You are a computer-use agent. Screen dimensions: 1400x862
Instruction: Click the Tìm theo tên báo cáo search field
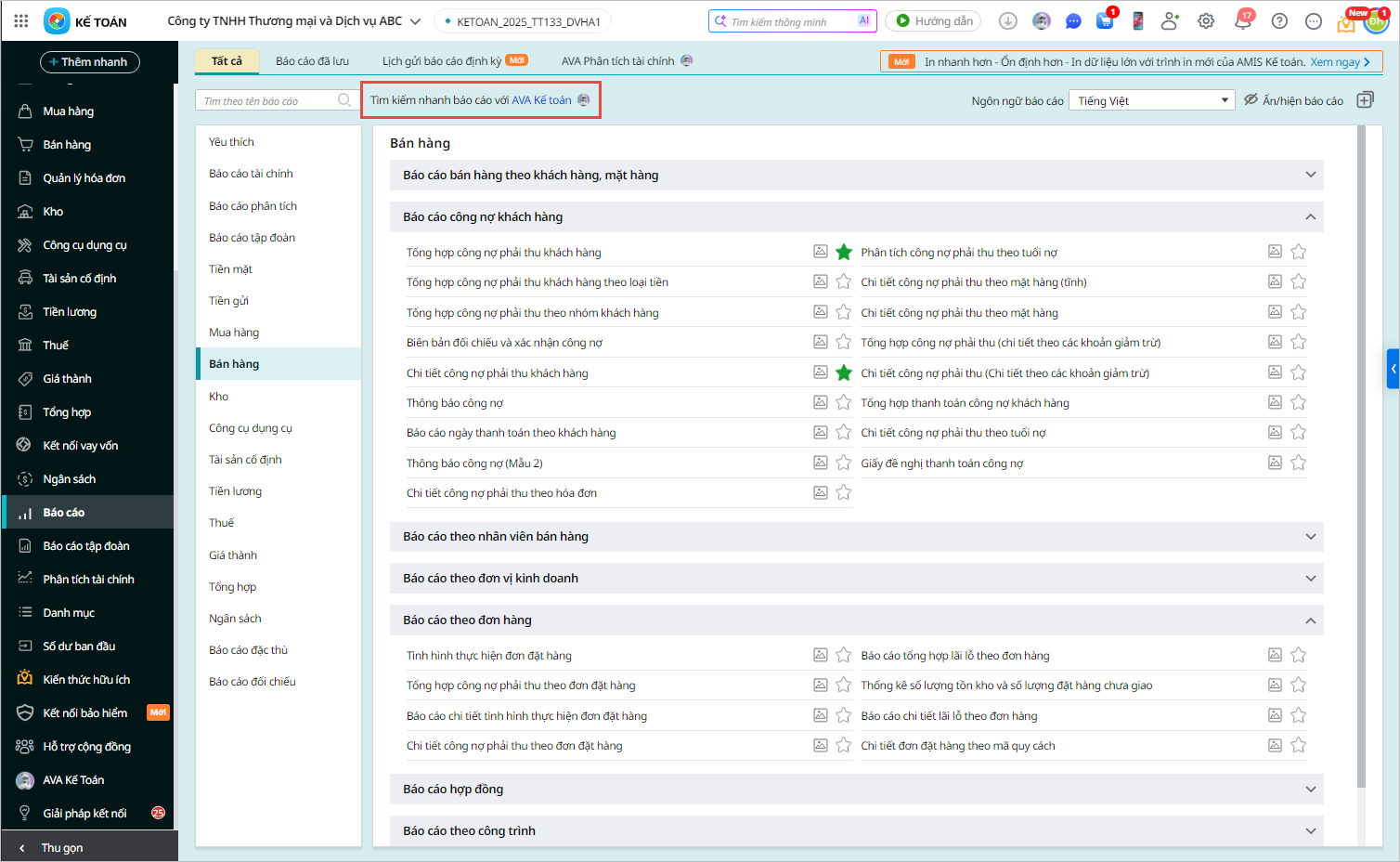coord(267,100)
